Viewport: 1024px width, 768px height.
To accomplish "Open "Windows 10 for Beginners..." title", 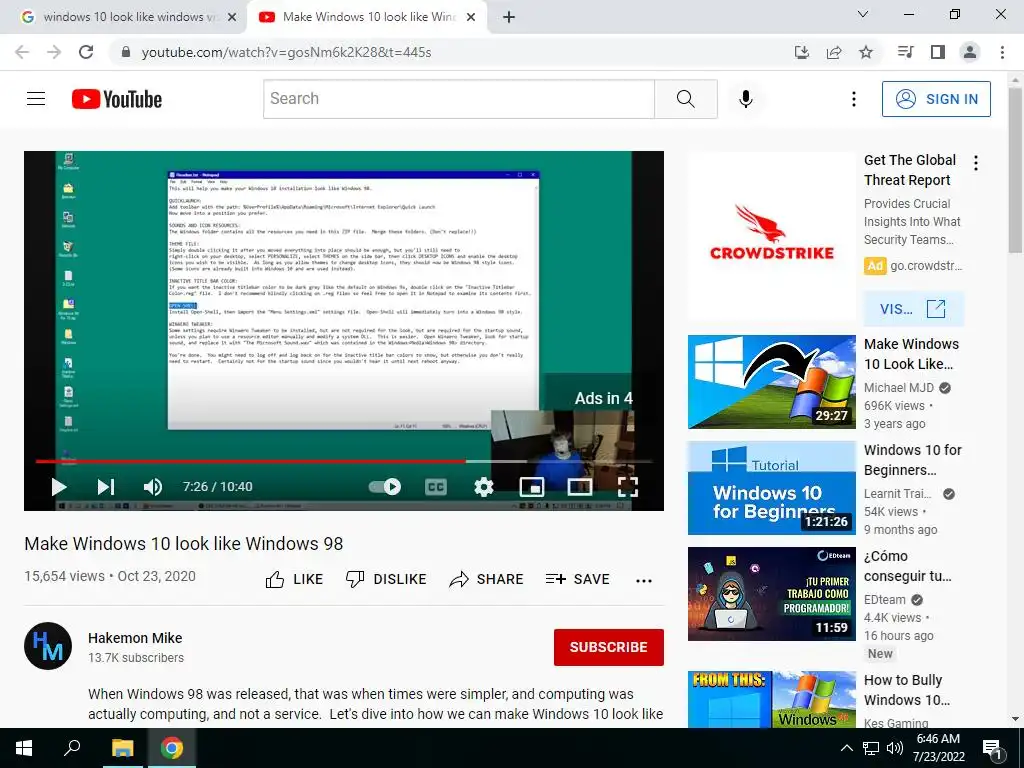I will 912,460.
